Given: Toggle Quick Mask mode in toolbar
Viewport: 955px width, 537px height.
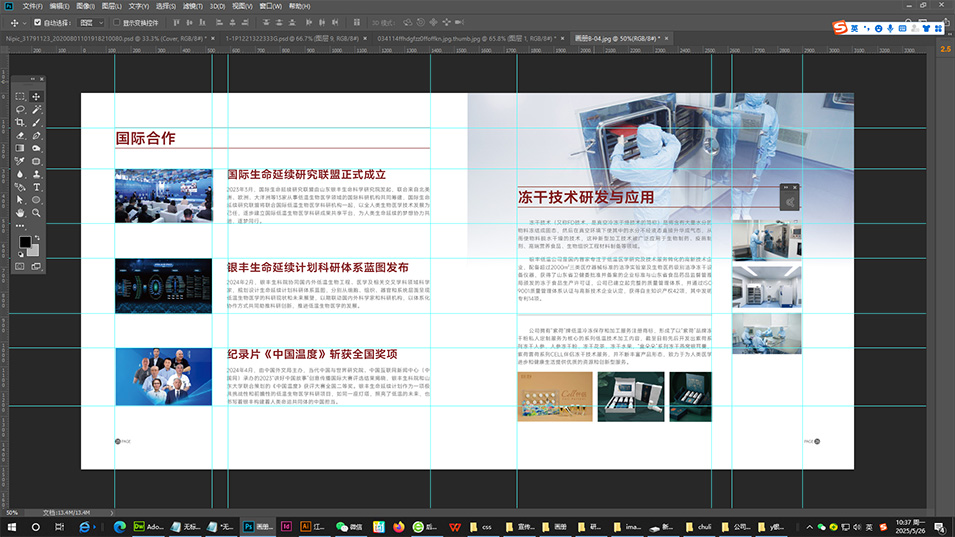Looking at the screenshot, I should coord(20,267).
